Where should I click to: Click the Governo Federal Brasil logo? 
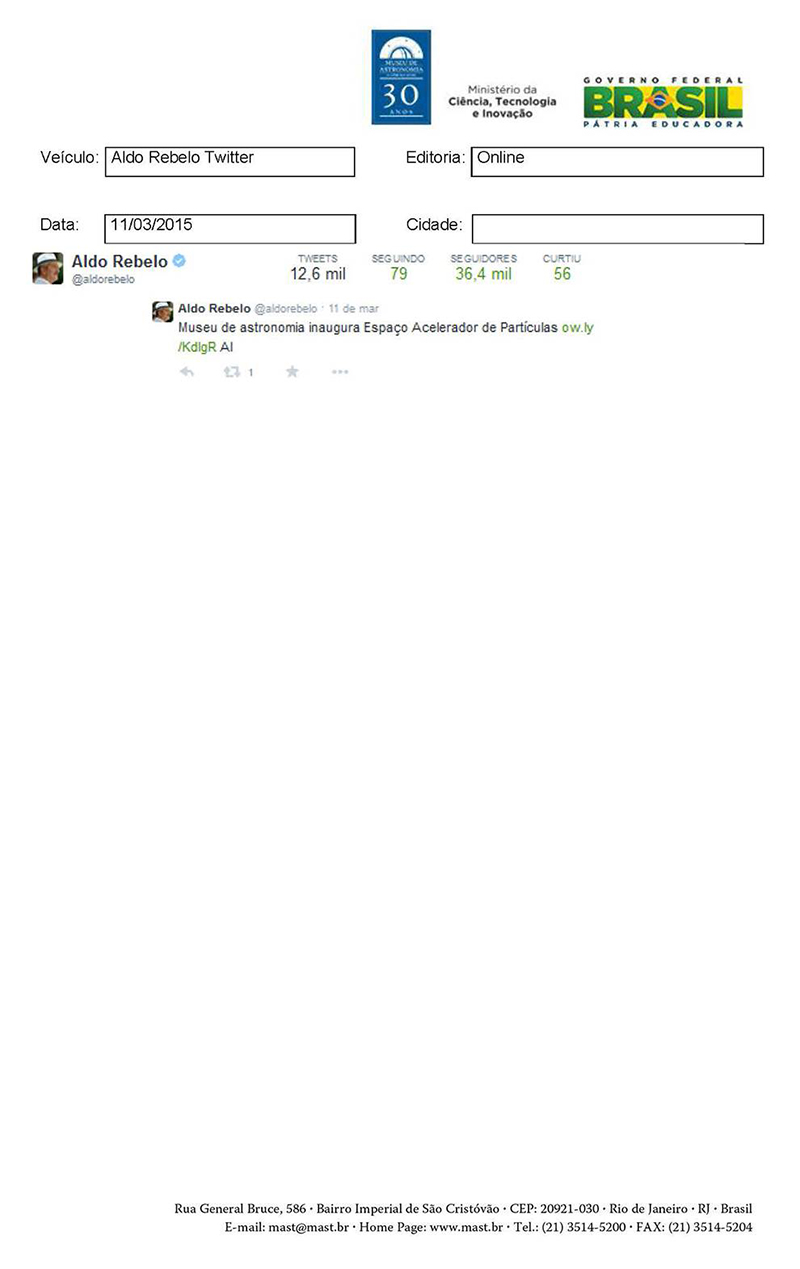[x=663, y=101]
